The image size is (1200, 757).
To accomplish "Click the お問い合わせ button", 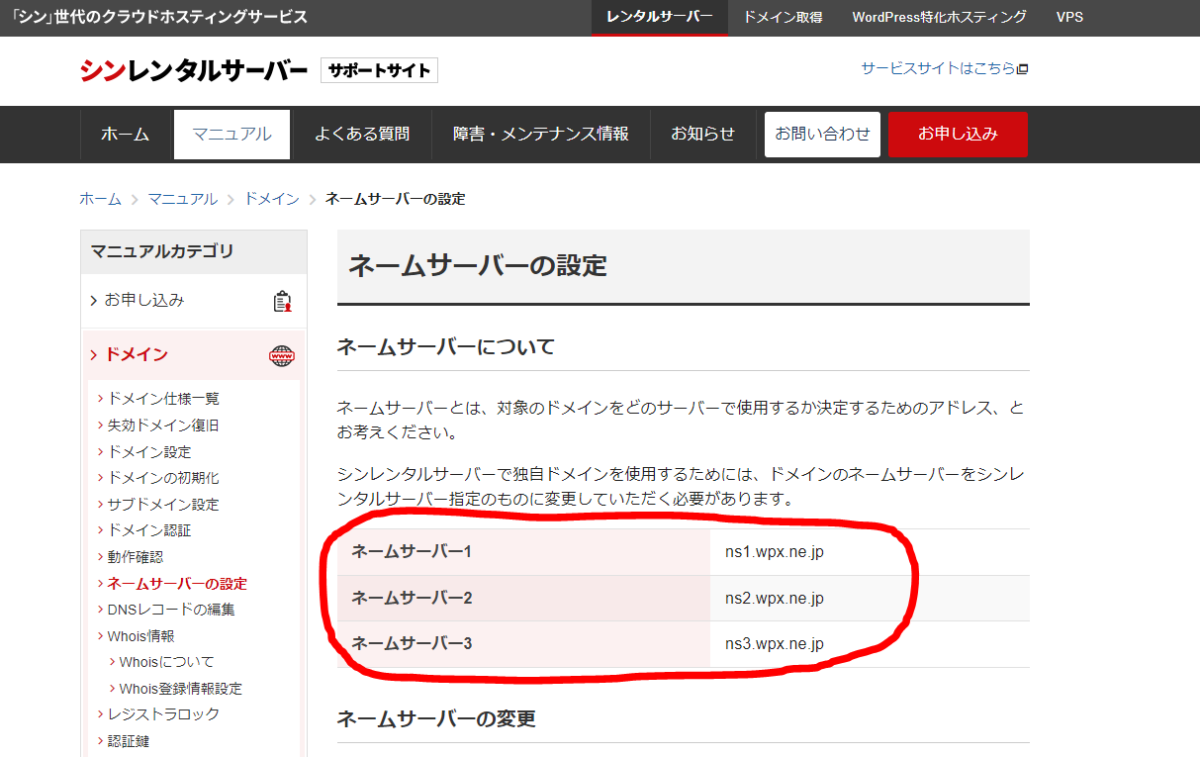I will point(823,134).
